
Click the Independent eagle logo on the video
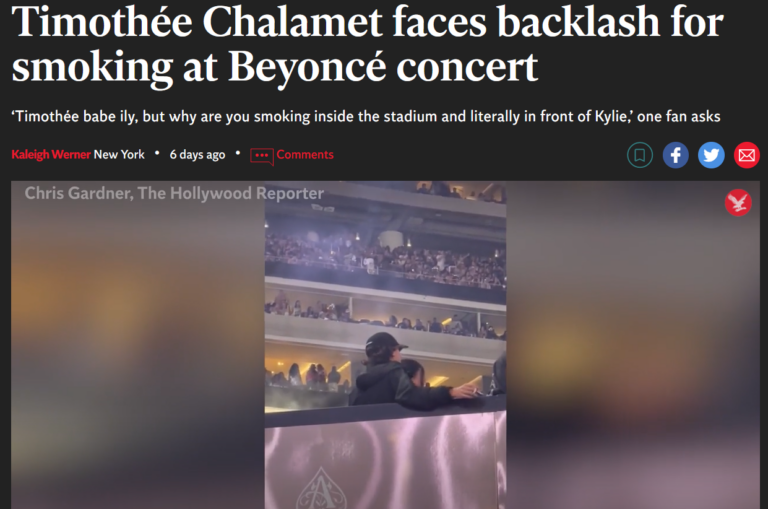pyautogui.click(x=738, y=202)
